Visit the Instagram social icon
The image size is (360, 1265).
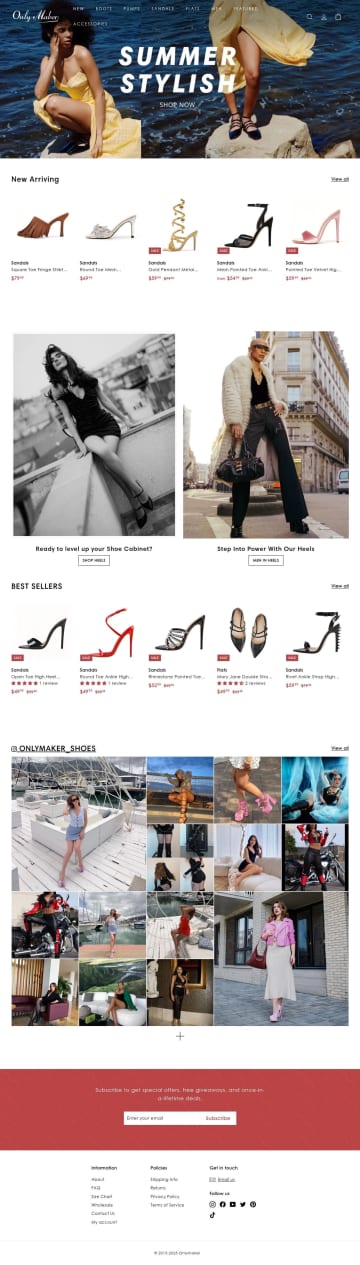[x=212, y=1204]
